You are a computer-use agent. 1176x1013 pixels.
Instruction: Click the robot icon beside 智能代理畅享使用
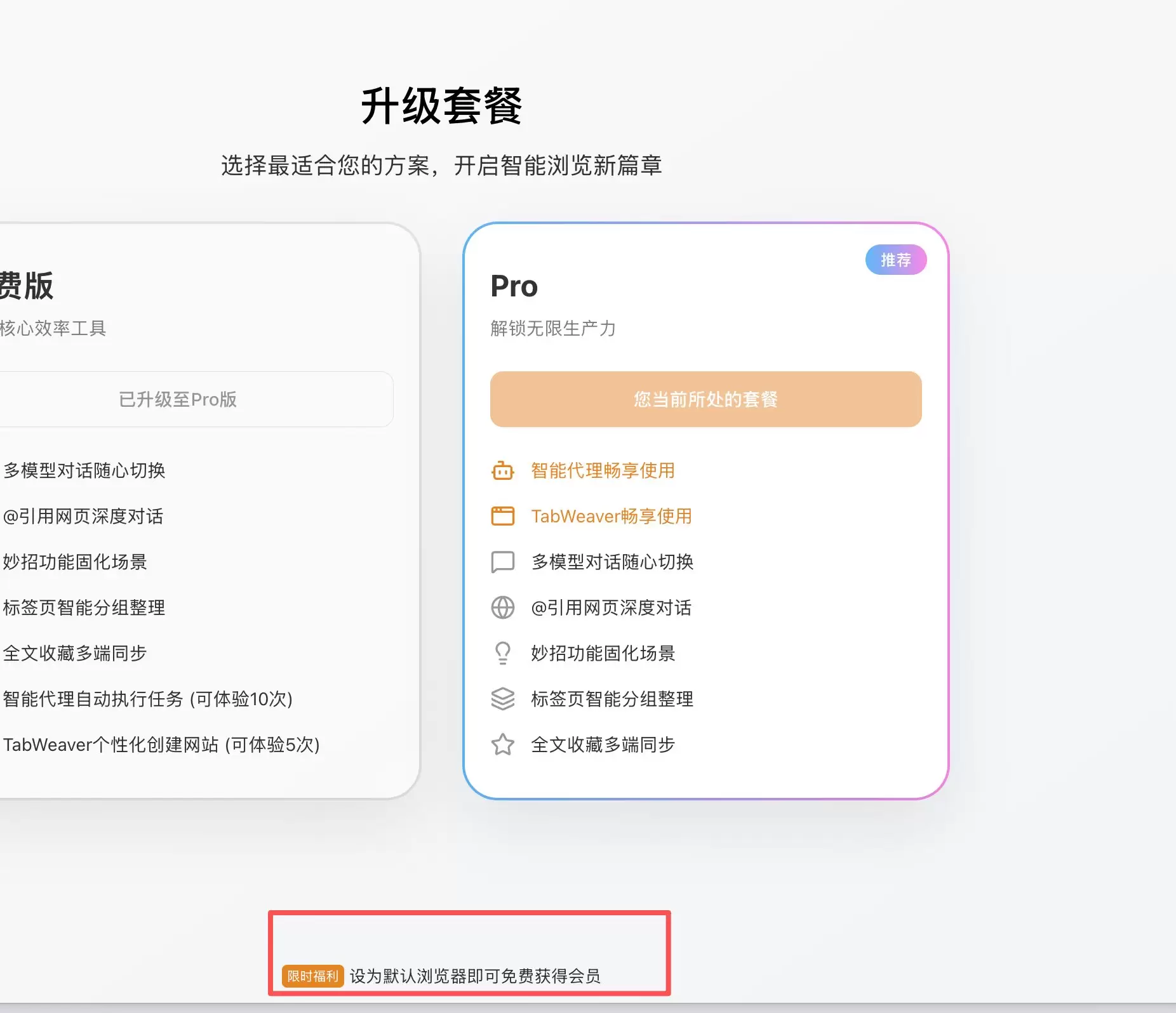click(502, 471)
